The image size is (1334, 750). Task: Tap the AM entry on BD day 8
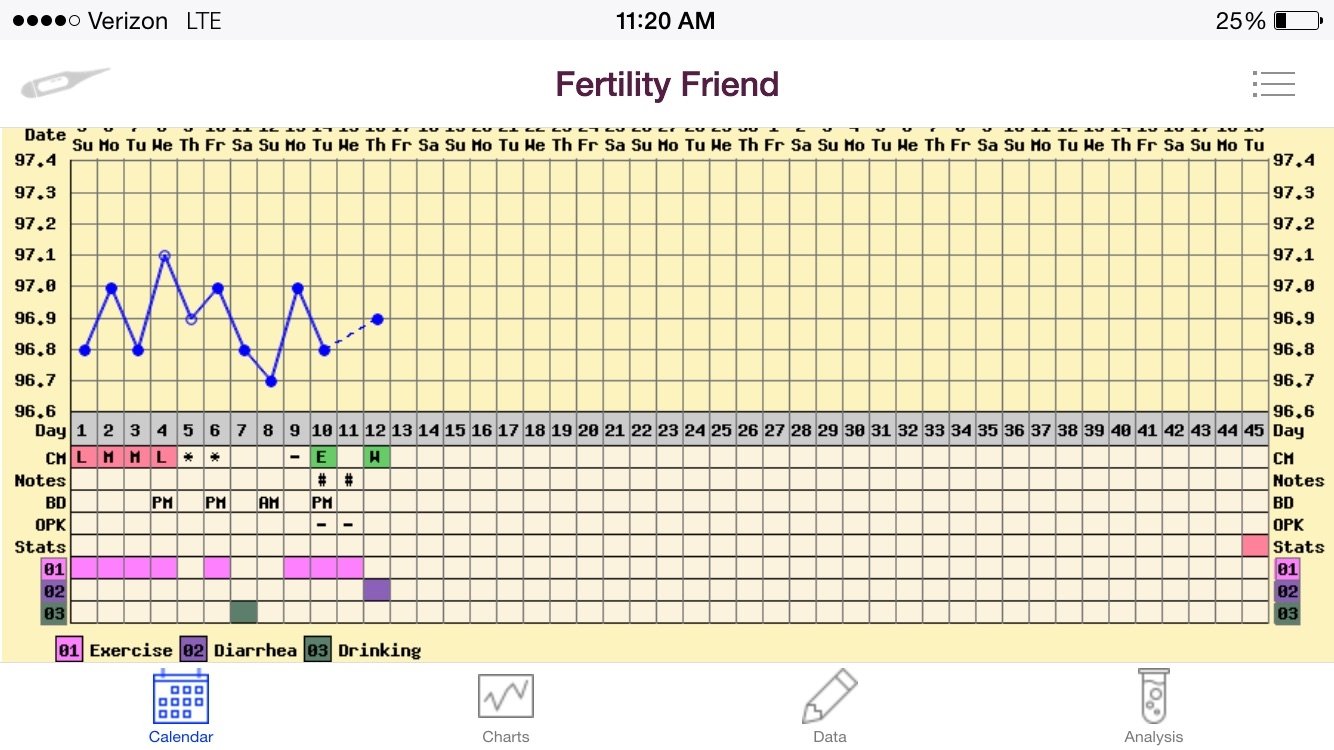tap(270, 502)
